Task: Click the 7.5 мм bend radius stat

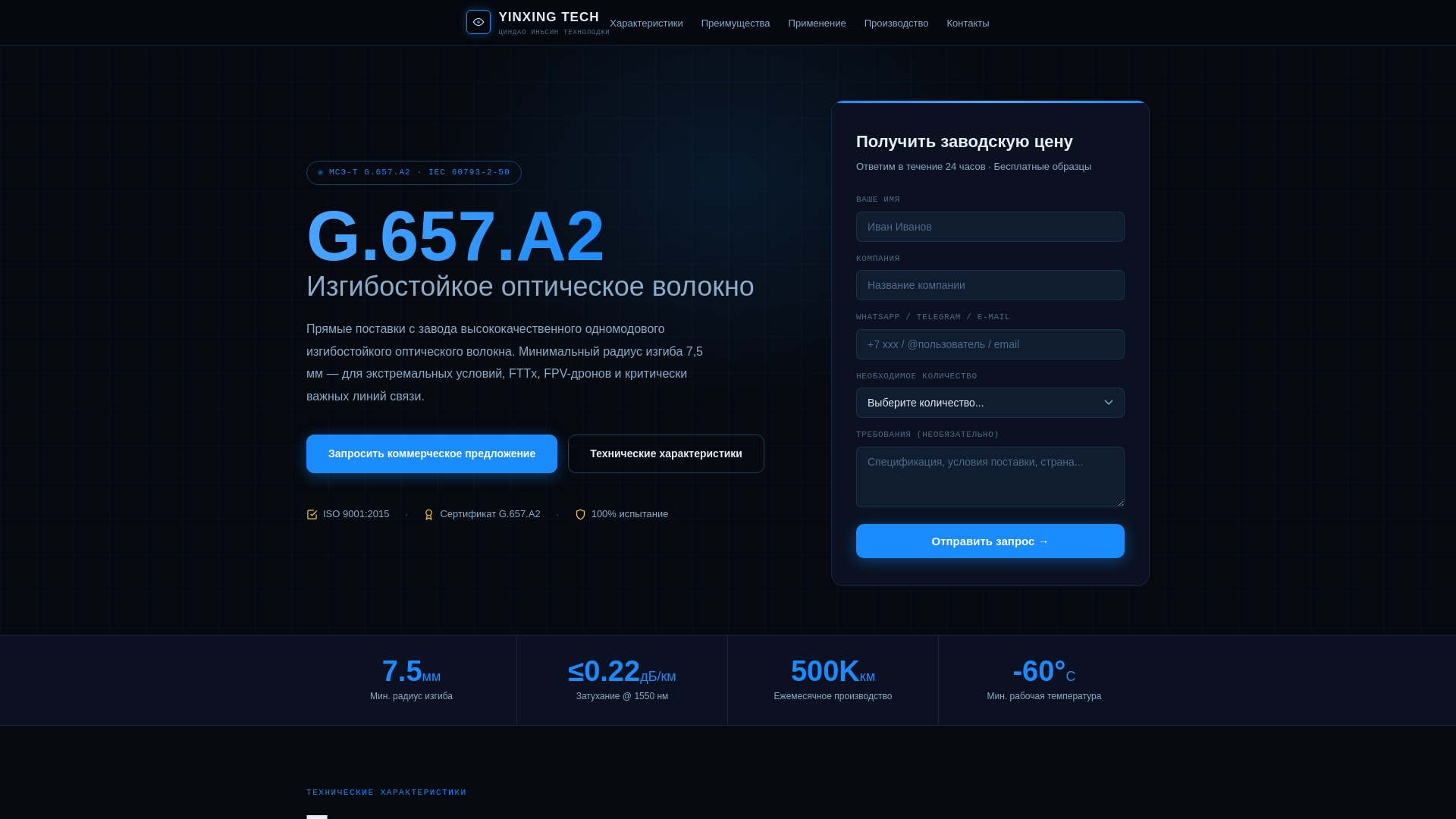Action: tap(411, 671)
